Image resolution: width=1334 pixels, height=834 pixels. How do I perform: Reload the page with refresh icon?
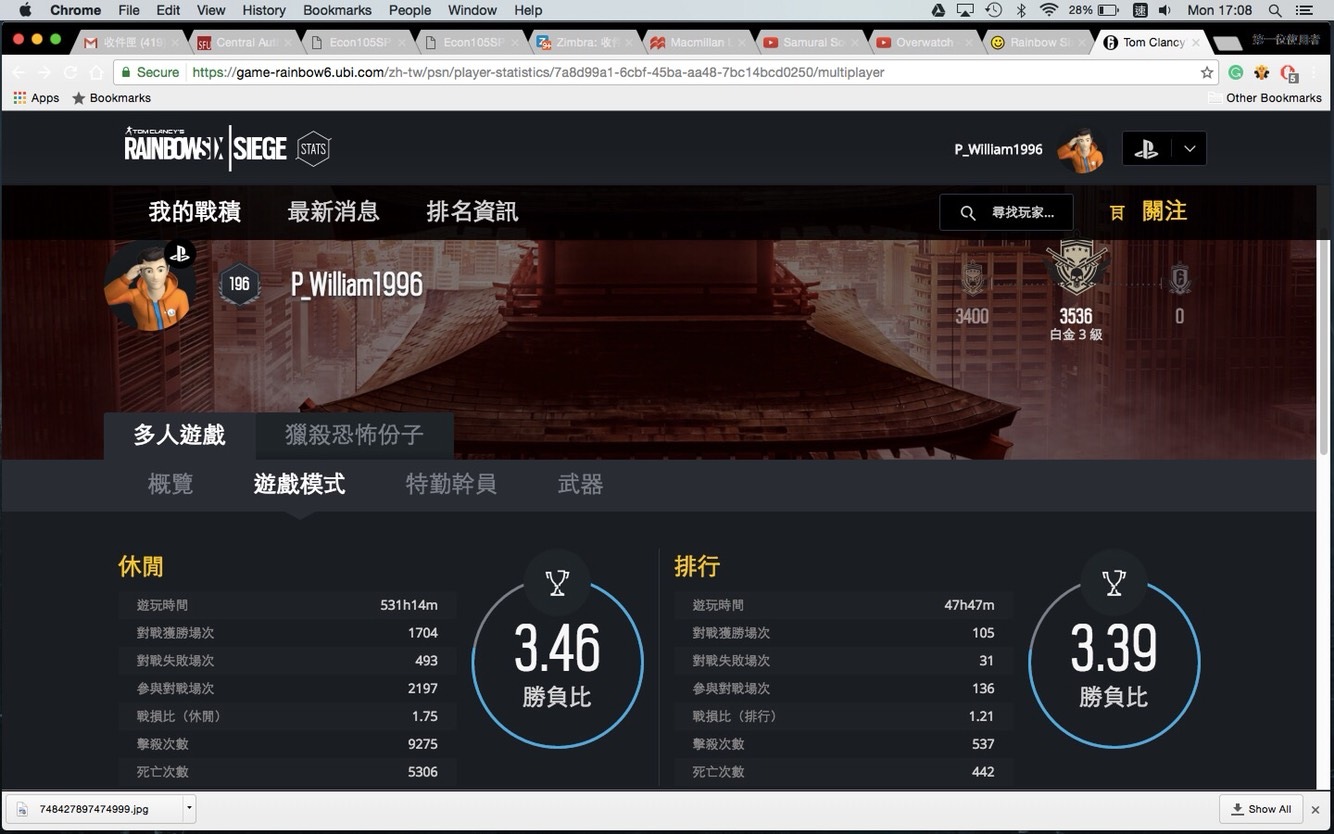coord(70,72)
